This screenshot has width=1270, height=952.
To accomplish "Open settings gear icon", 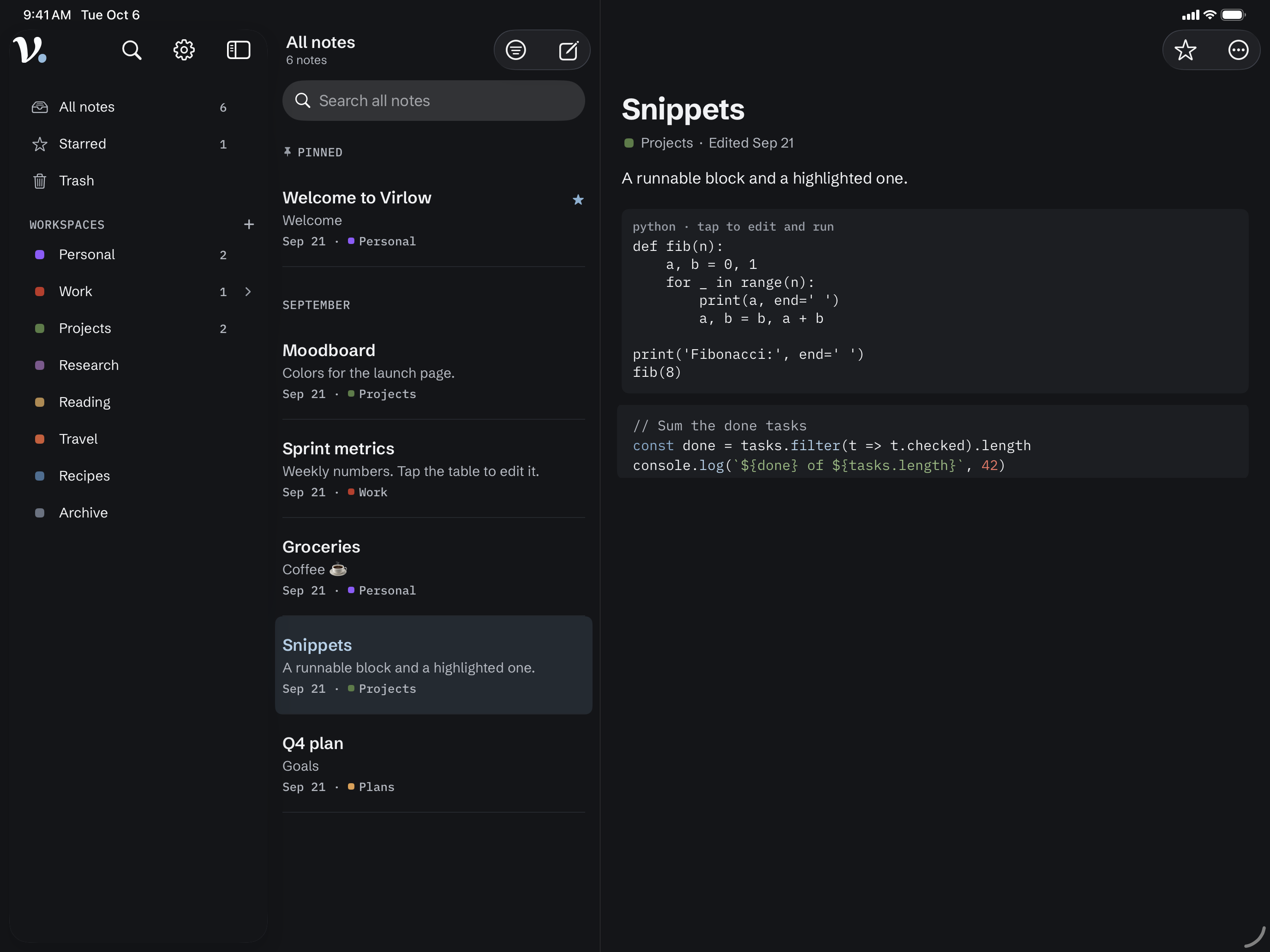I will 184,50.
